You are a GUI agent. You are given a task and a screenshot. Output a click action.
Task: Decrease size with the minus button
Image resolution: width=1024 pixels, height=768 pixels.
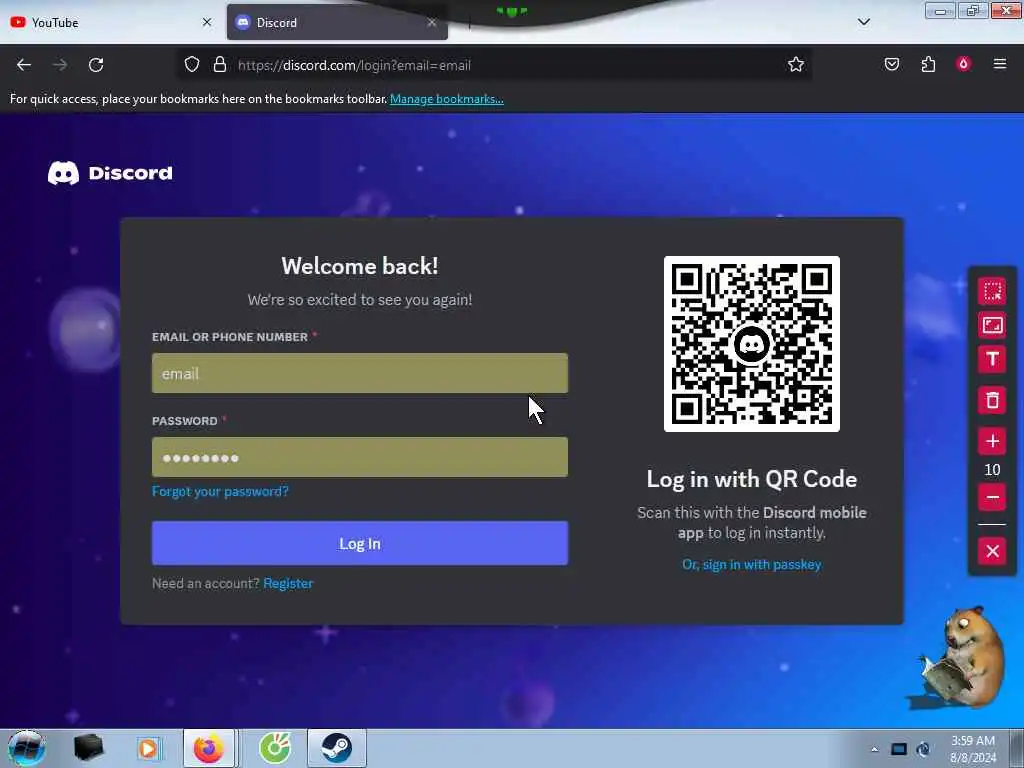[992, 498]
